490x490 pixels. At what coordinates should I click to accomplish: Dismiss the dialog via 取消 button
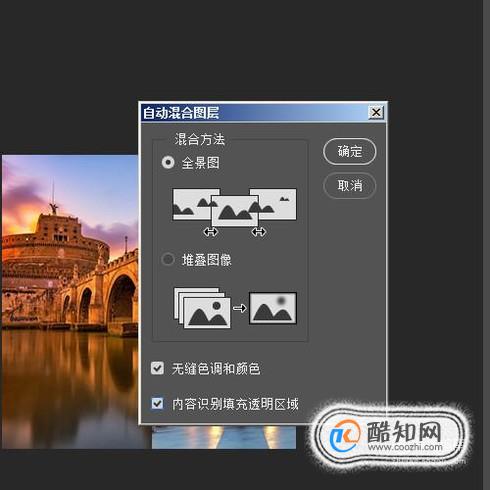pyautogui.click(x=349, y=186)
